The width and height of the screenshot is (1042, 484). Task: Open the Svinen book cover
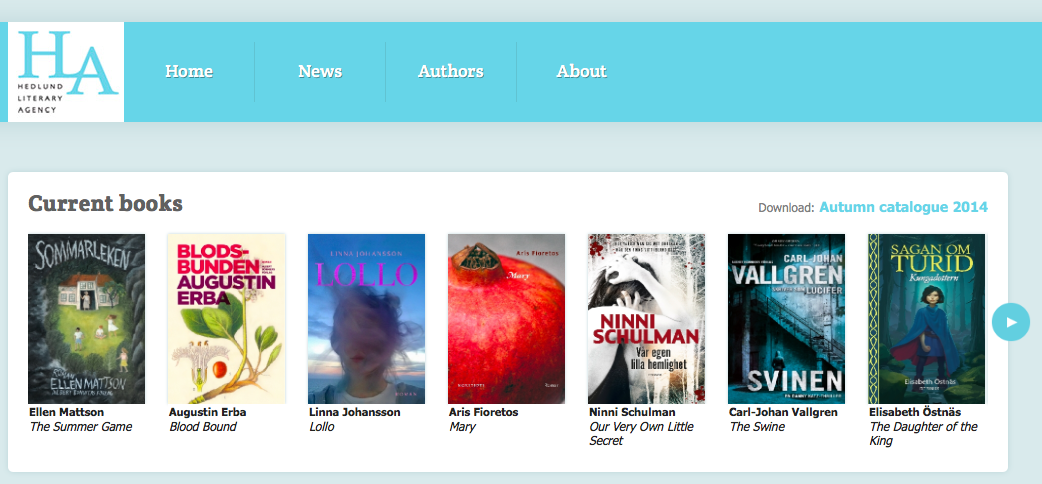[786, 318]
